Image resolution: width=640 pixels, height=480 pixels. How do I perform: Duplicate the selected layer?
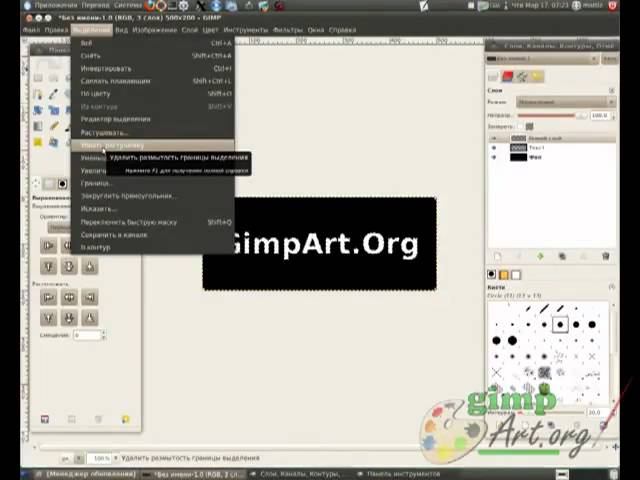(x=562, y=256)
